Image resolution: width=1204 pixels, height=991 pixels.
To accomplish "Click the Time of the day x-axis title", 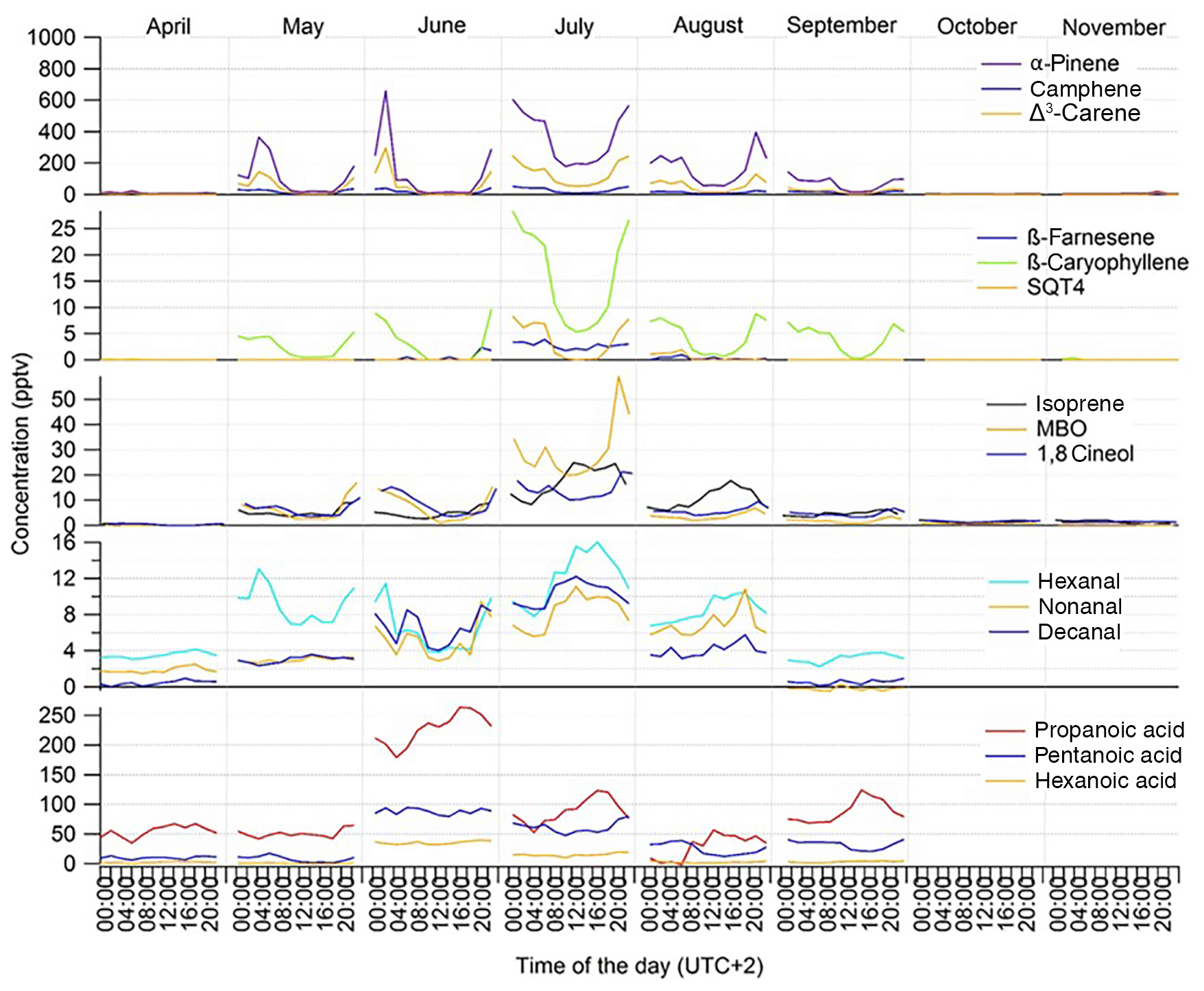I will (639, 966).
